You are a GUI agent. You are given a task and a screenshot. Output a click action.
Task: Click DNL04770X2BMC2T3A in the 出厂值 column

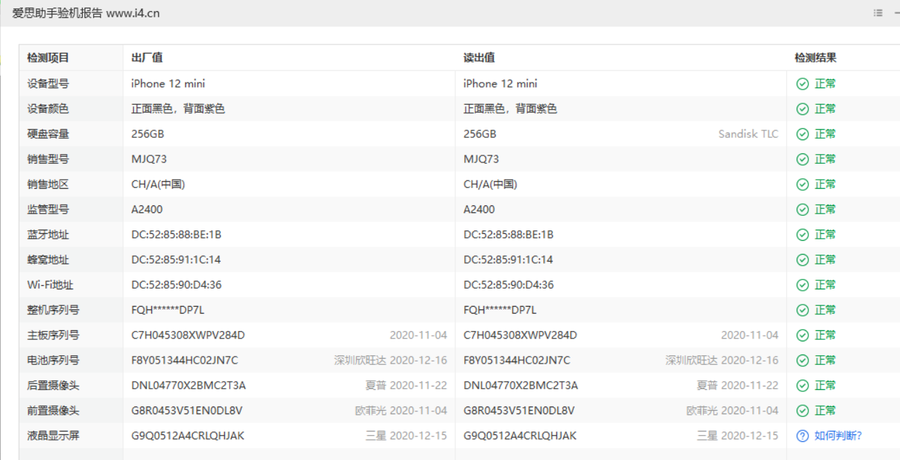tap(189, 385)
